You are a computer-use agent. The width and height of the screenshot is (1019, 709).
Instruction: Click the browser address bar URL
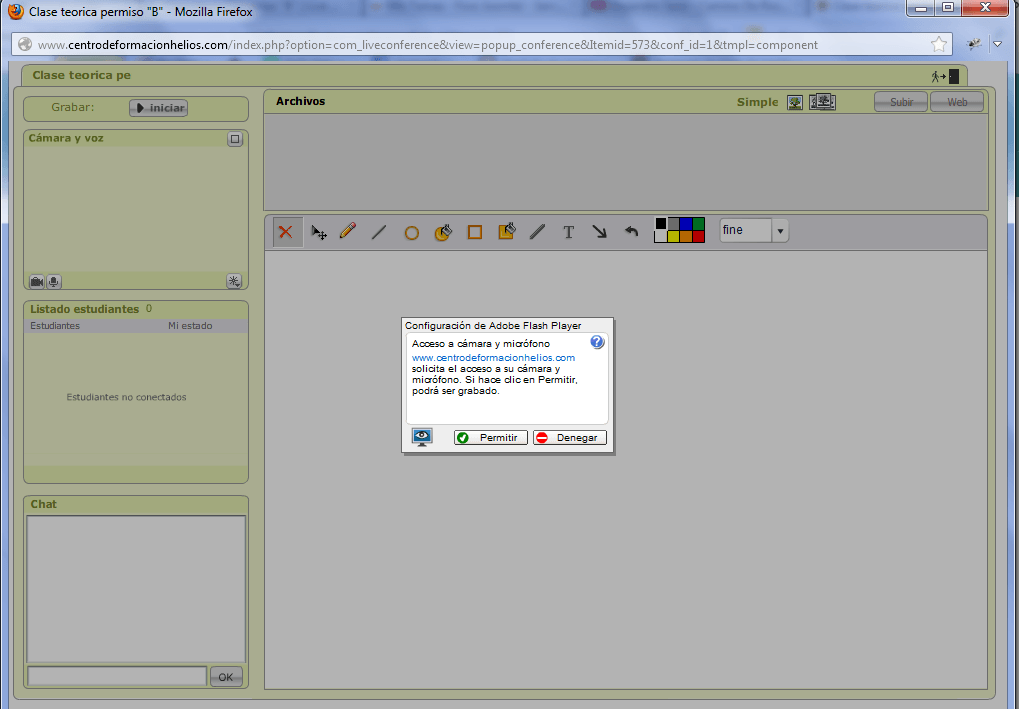click(x=428, y=45)
